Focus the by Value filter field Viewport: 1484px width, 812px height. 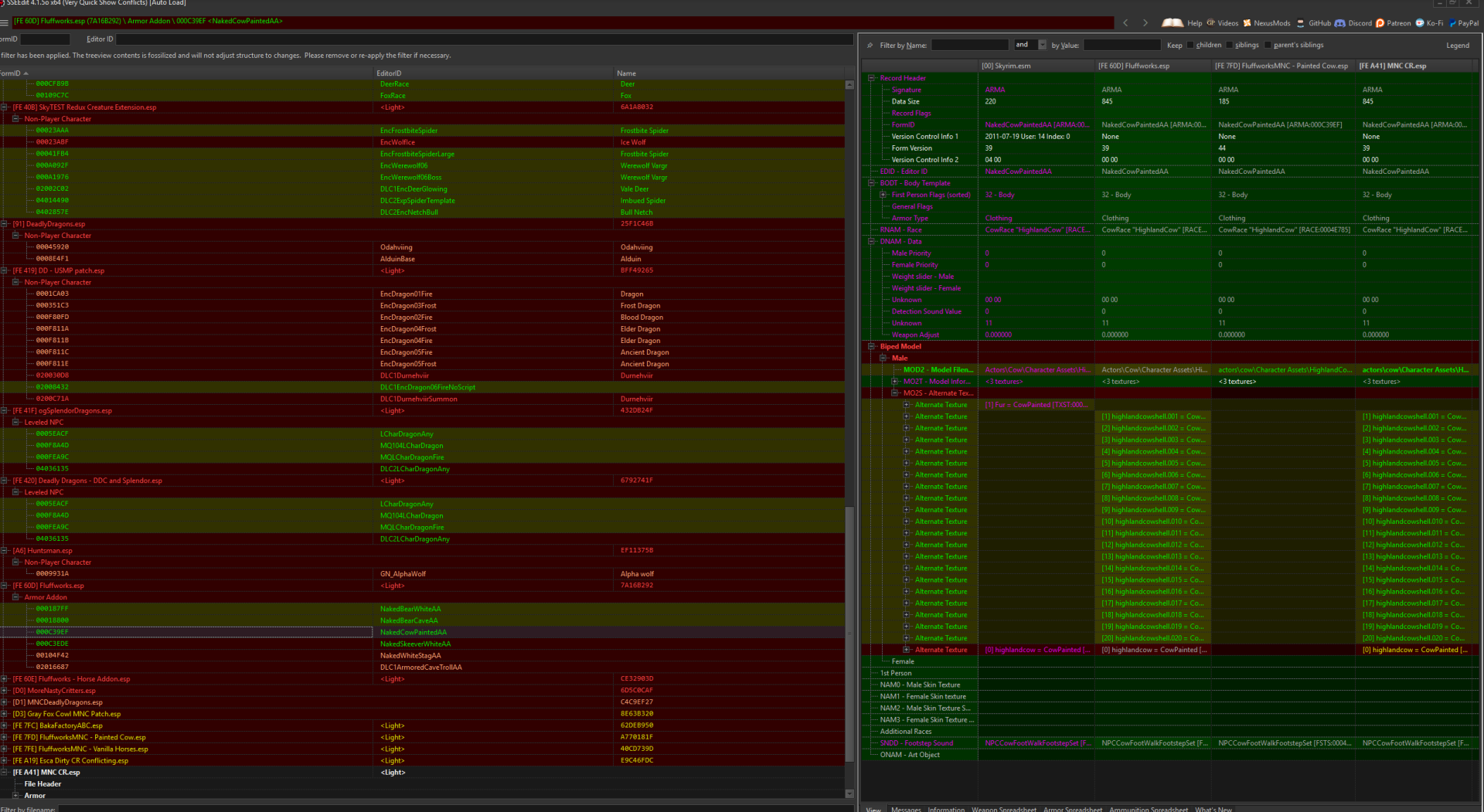[1122, 45]
